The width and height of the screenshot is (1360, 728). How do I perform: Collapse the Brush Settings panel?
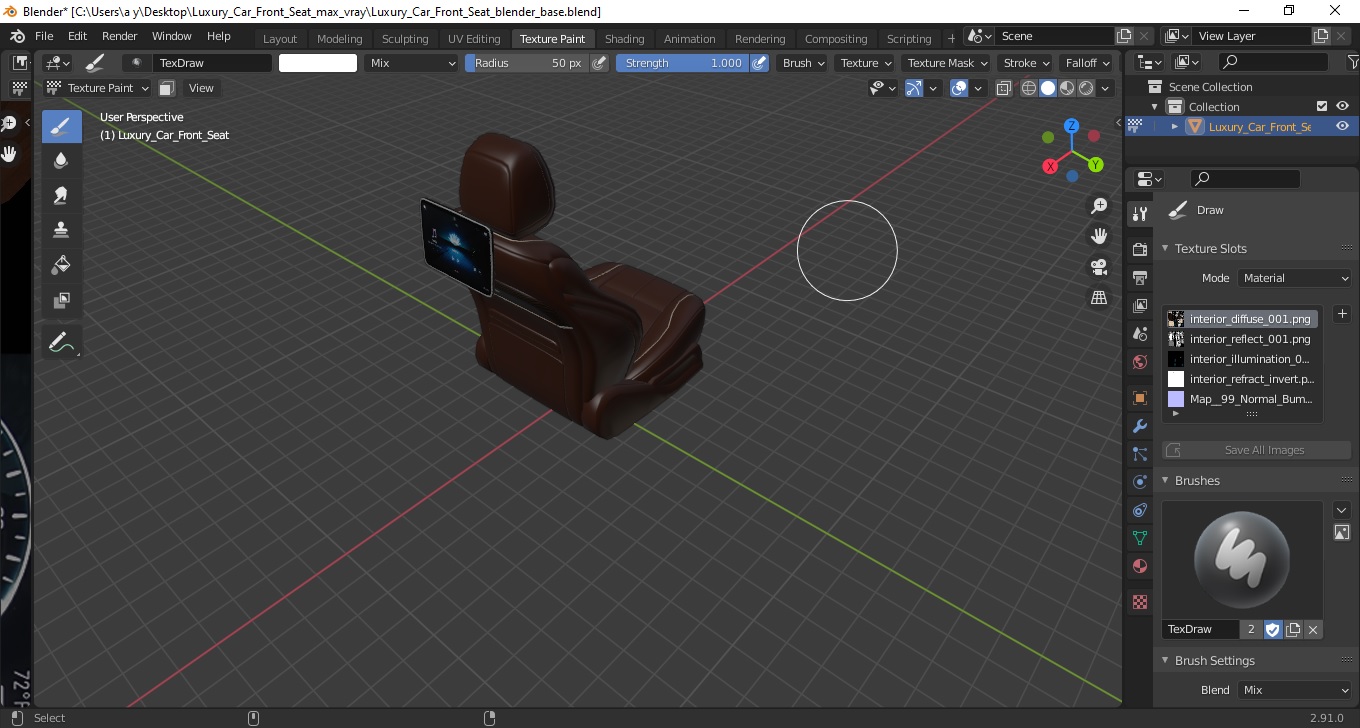[1165, 660]
